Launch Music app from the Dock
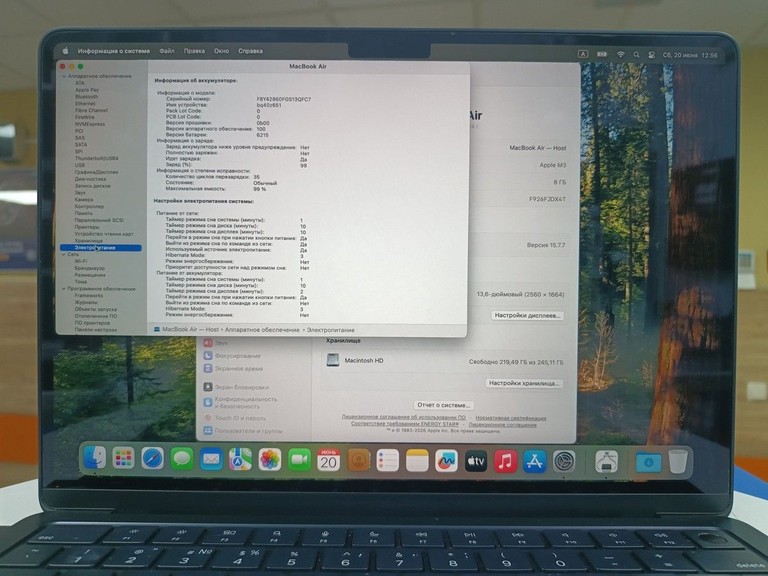The height and width of the screenshot is (576, 768). pyautogui.click(x=505, y=461)
